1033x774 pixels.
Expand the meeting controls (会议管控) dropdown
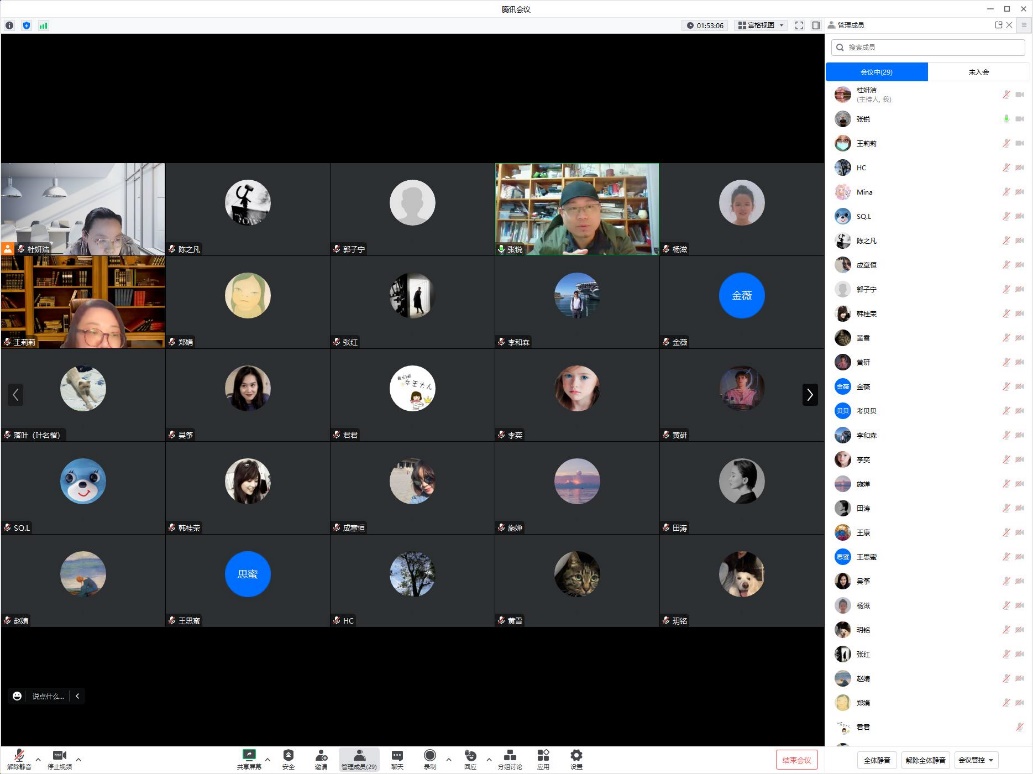point(977,760)
